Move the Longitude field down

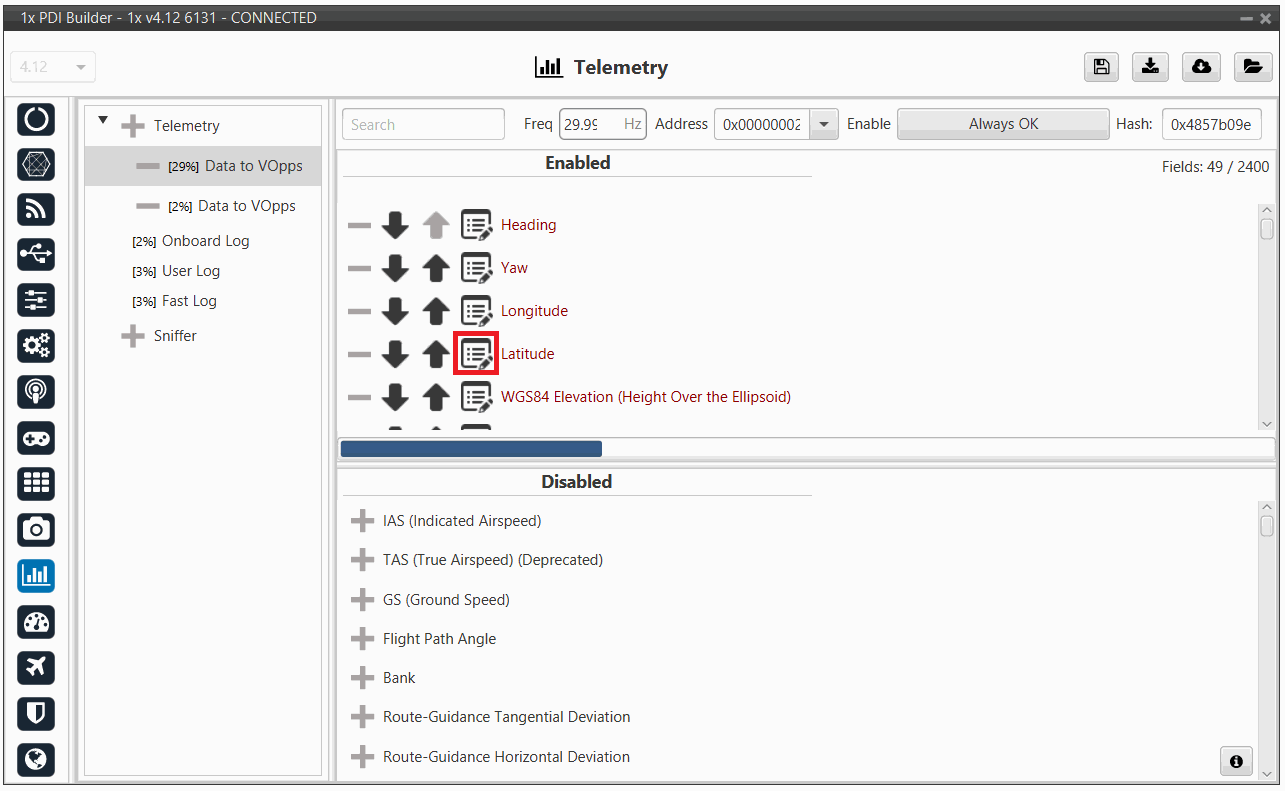[x=395, y=311]
